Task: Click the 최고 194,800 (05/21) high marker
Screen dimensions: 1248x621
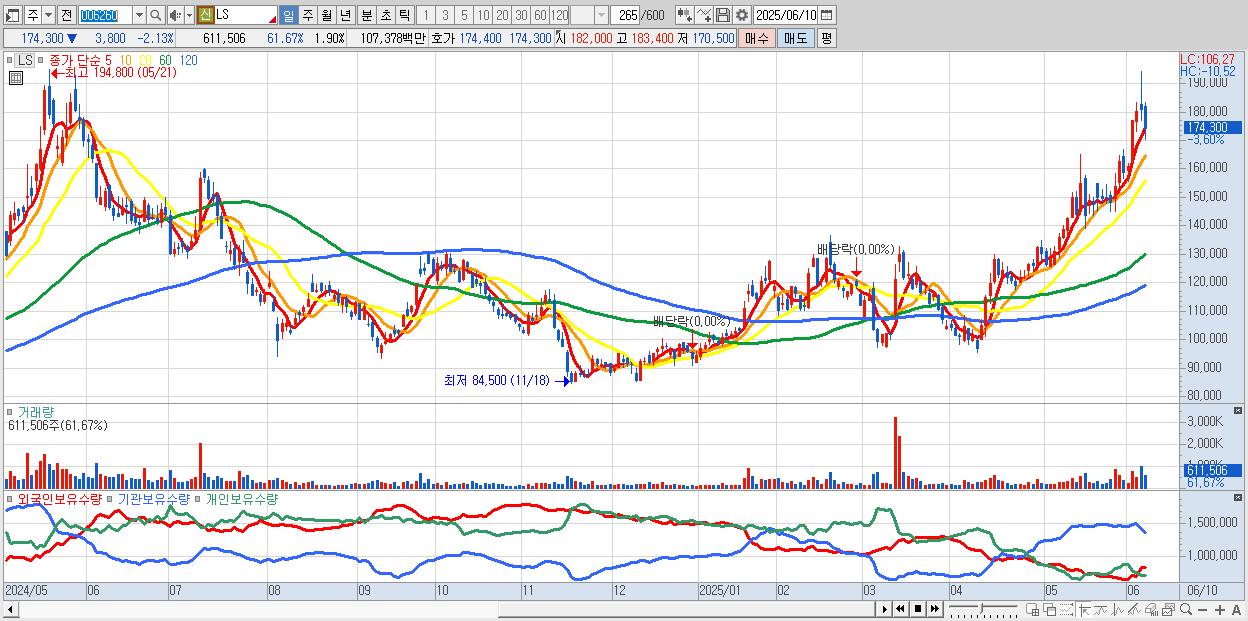Action: coord(112,72)
